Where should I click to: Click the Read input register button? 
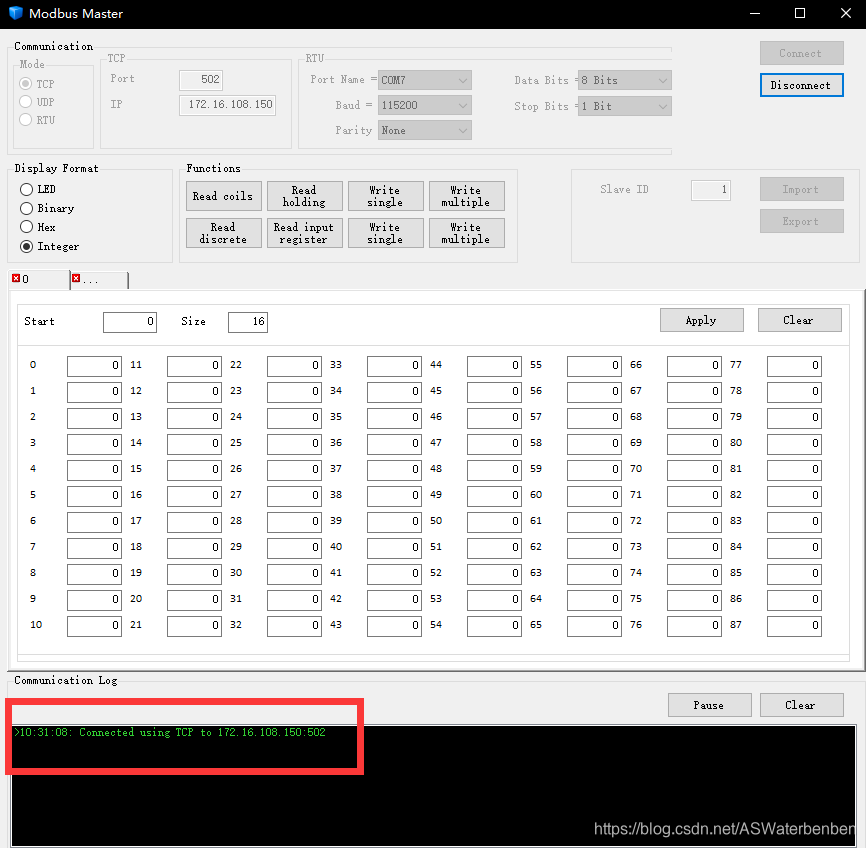click(x=305, y=233)
